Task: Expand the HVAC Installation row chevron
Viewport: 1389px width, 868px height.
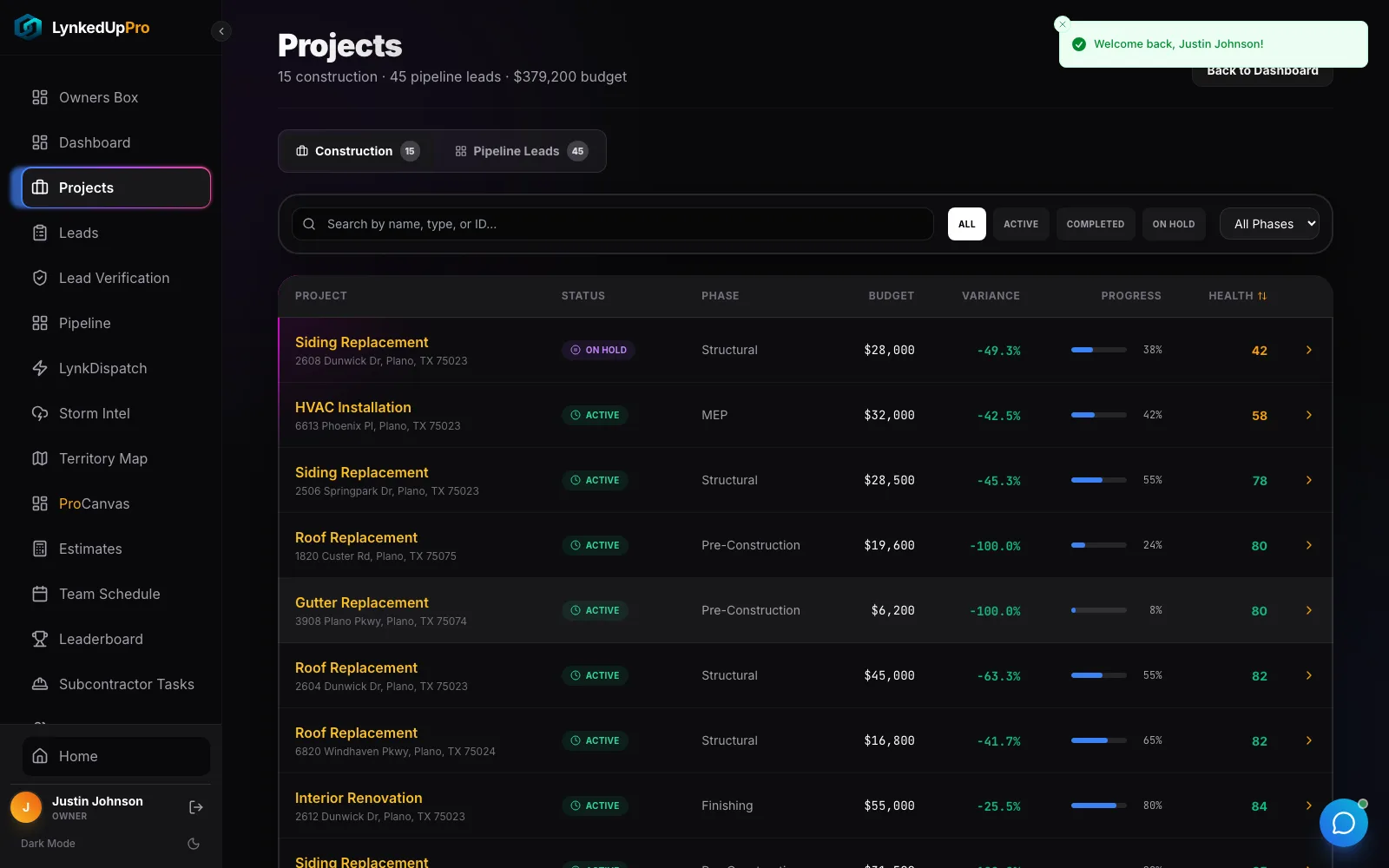Action: [1309, 415]
